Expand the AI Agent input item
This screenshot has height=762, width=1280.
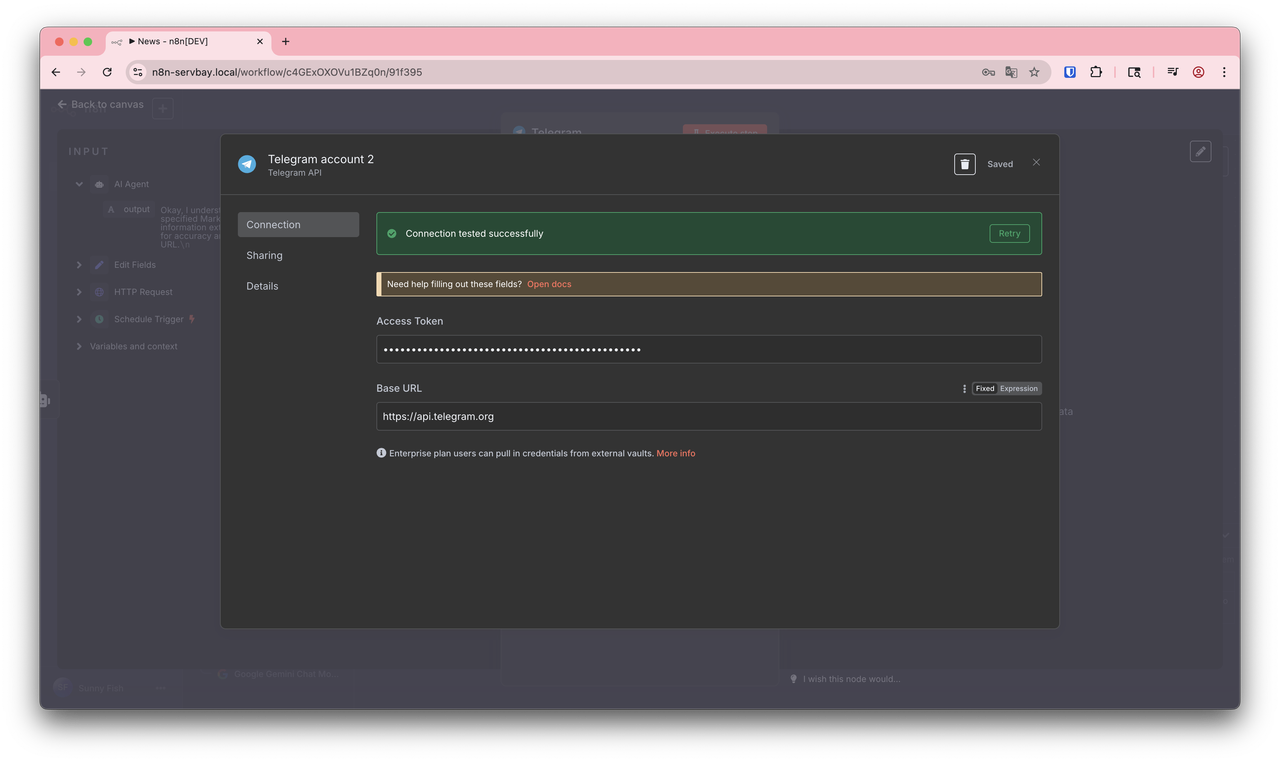[79, 184]
